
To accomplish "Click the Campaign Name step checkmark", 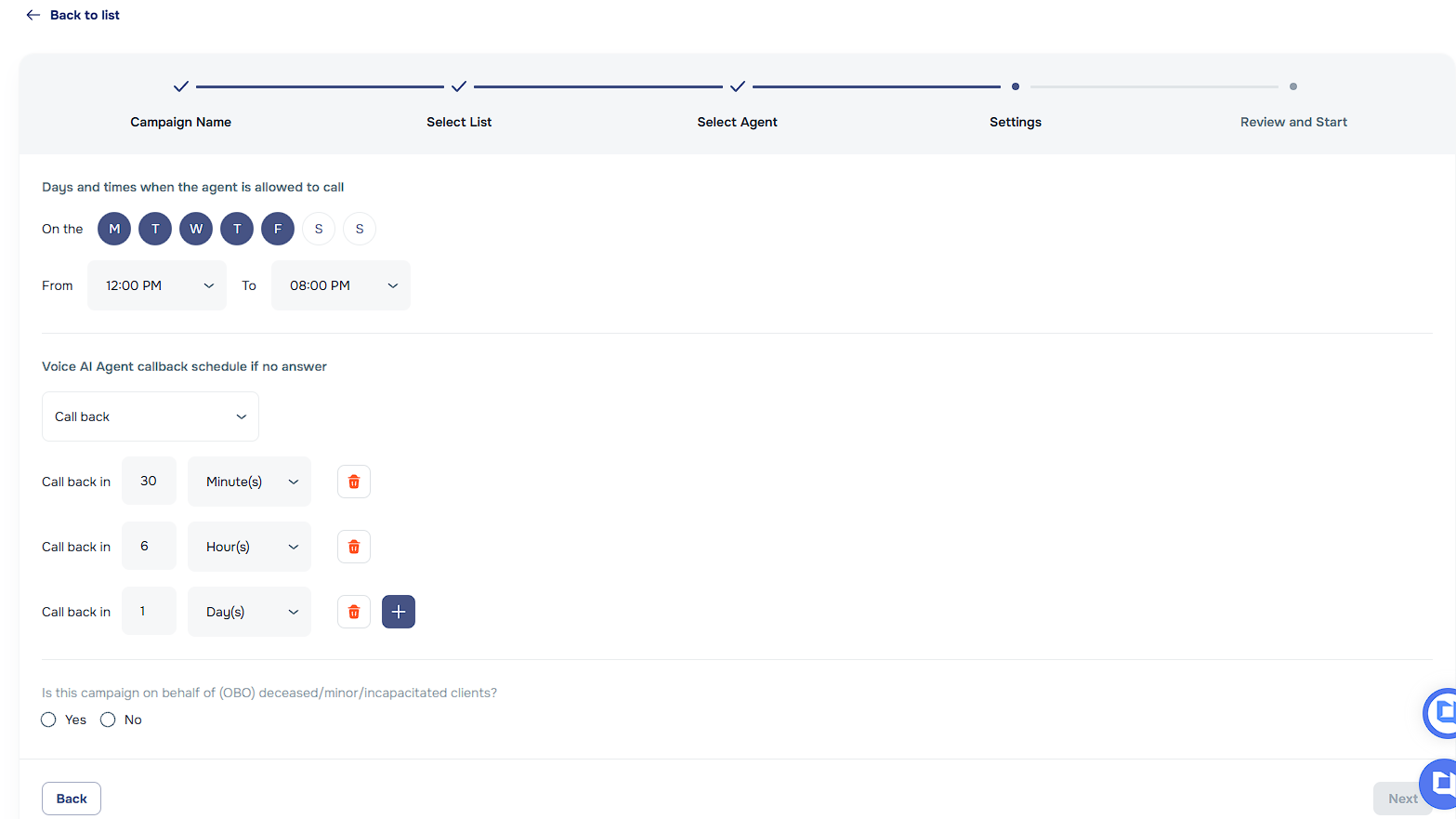I will click(181, 86).
